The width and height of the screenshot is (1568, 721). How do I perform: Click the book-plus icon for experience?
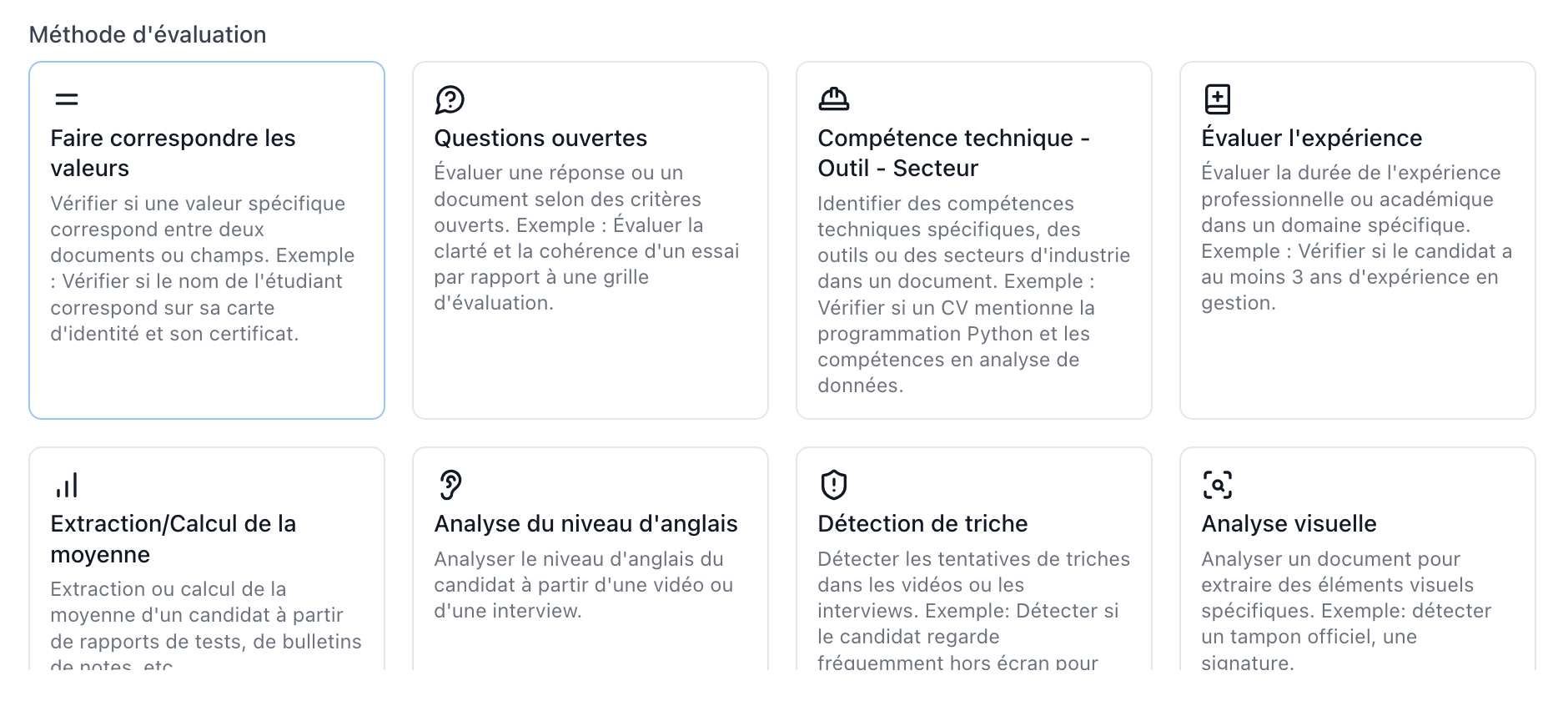[1217, 99]
